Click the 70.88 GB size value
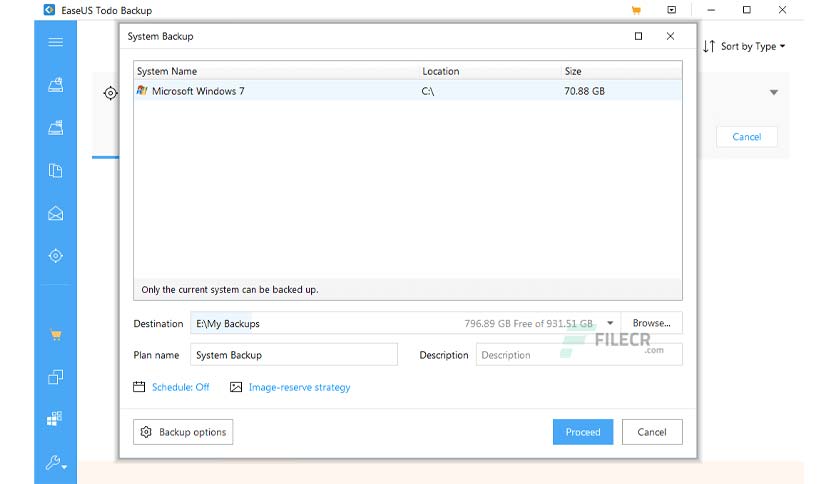This screenshot has width=836, height=484. (584, 91)
